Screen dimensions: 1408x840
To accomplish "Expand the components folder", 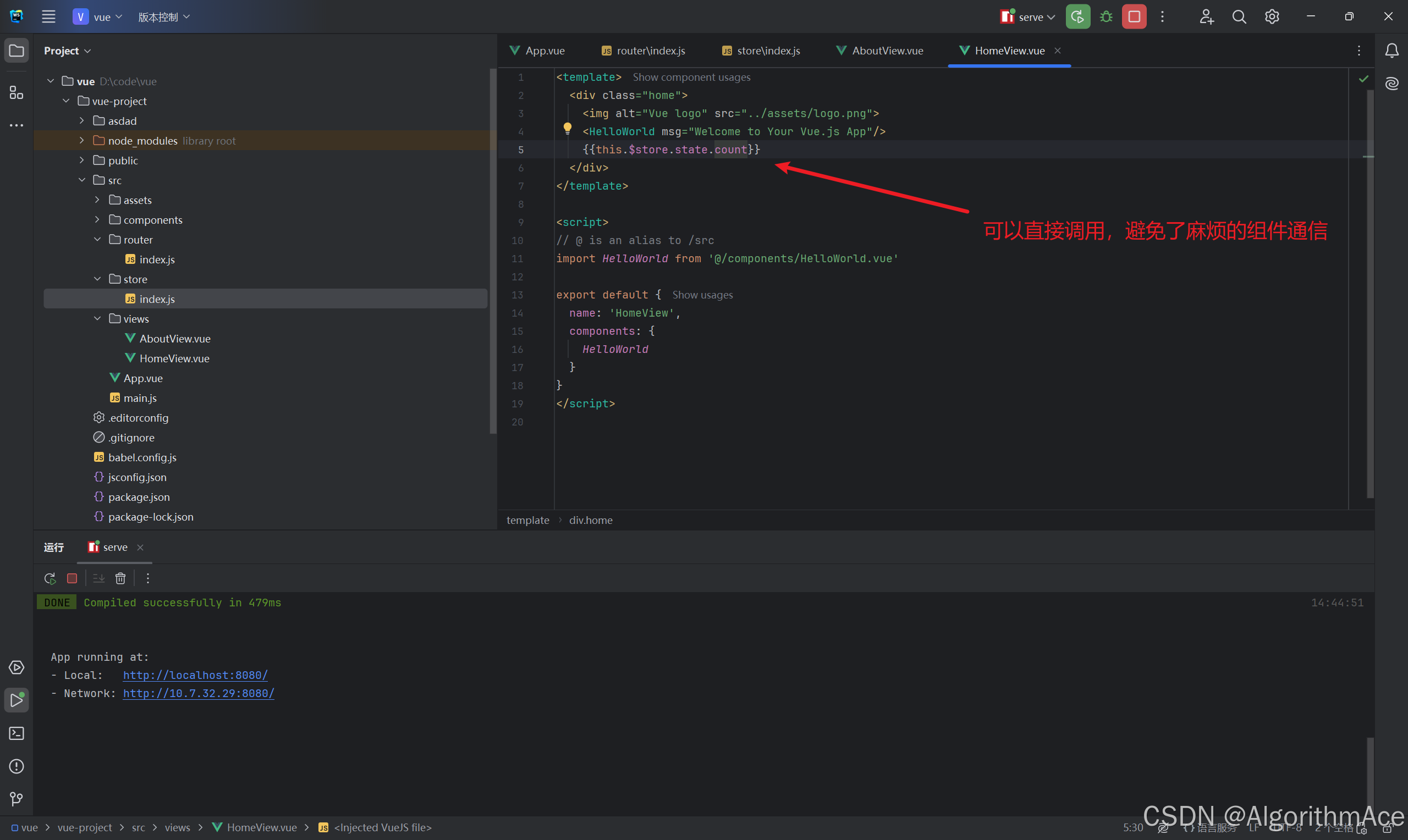I will [x=97, y=220].
